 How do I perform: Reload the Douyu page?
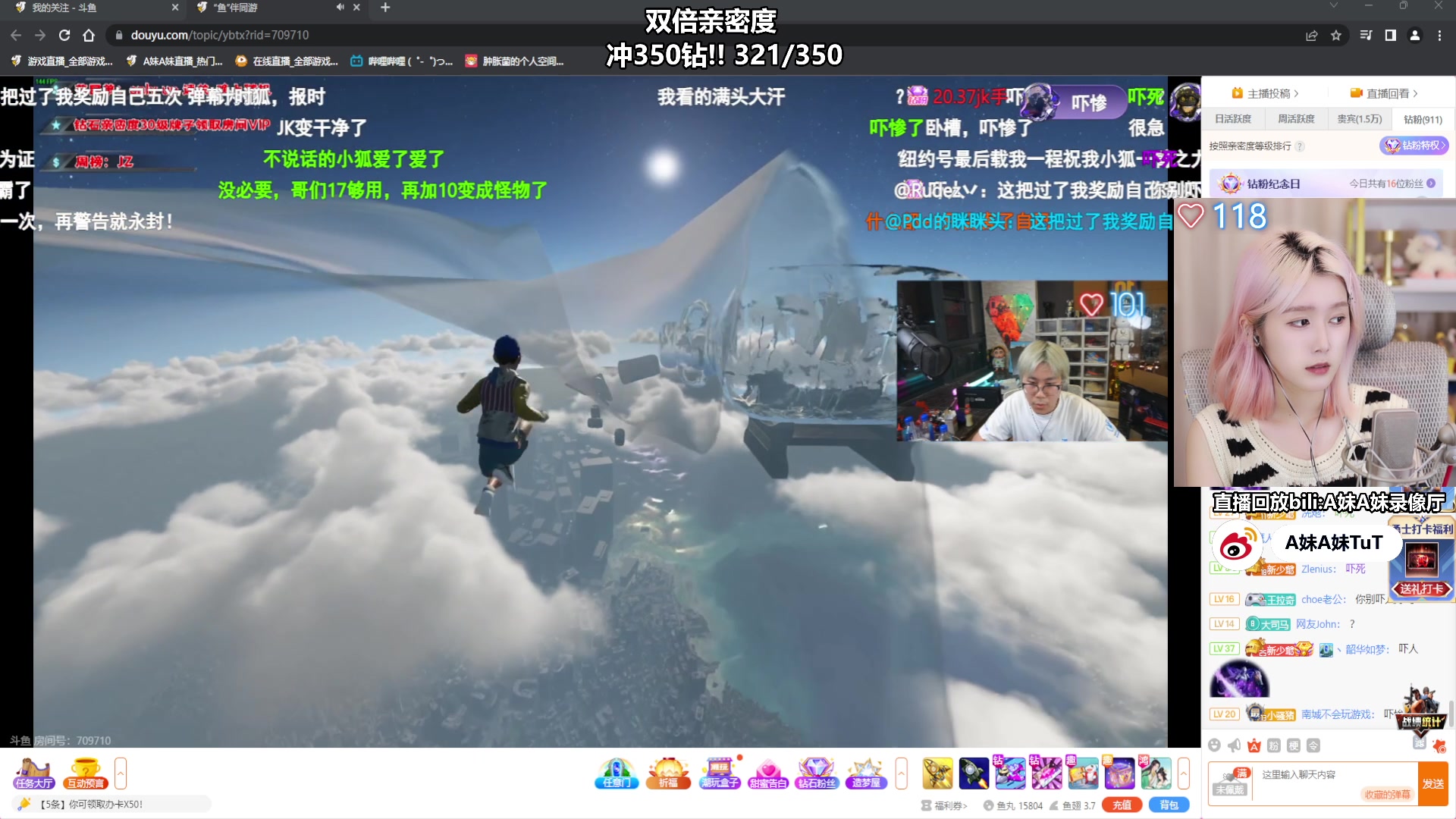[64, 35]
